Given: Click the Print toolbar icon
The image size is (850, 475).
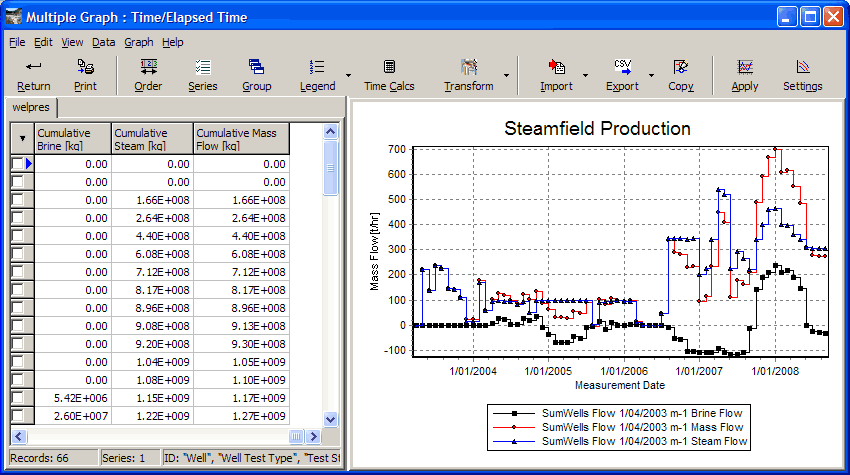Looking at the screenshot, I should pyautogui.click(x=86, y=67).
